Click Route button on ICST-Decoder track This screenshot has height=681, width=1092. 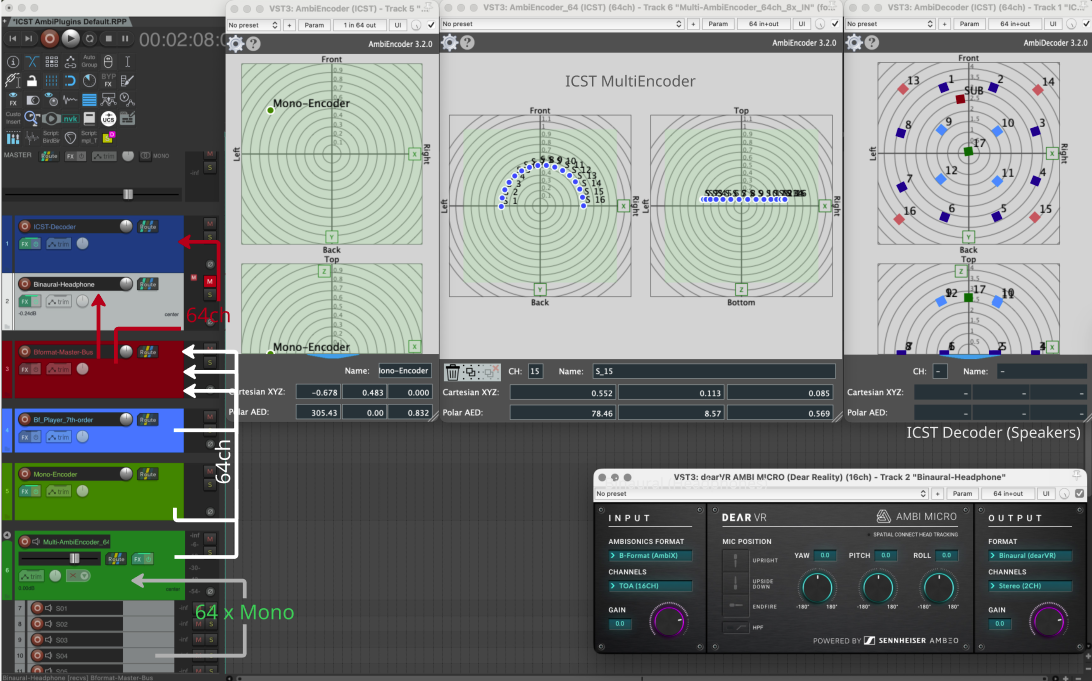(148, 226)
